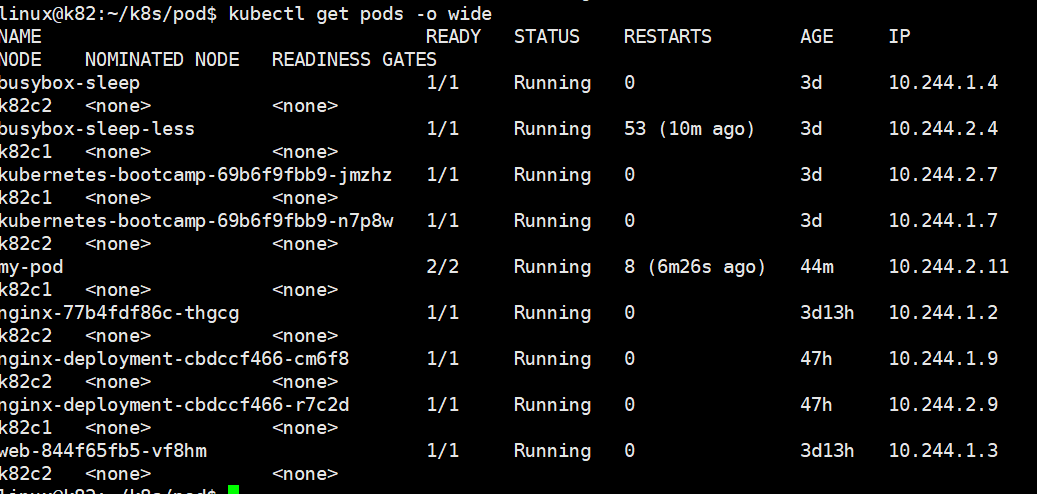
Task: Click pod web-844f65fb5-vf8hm
Action: [x=103, y=451]
